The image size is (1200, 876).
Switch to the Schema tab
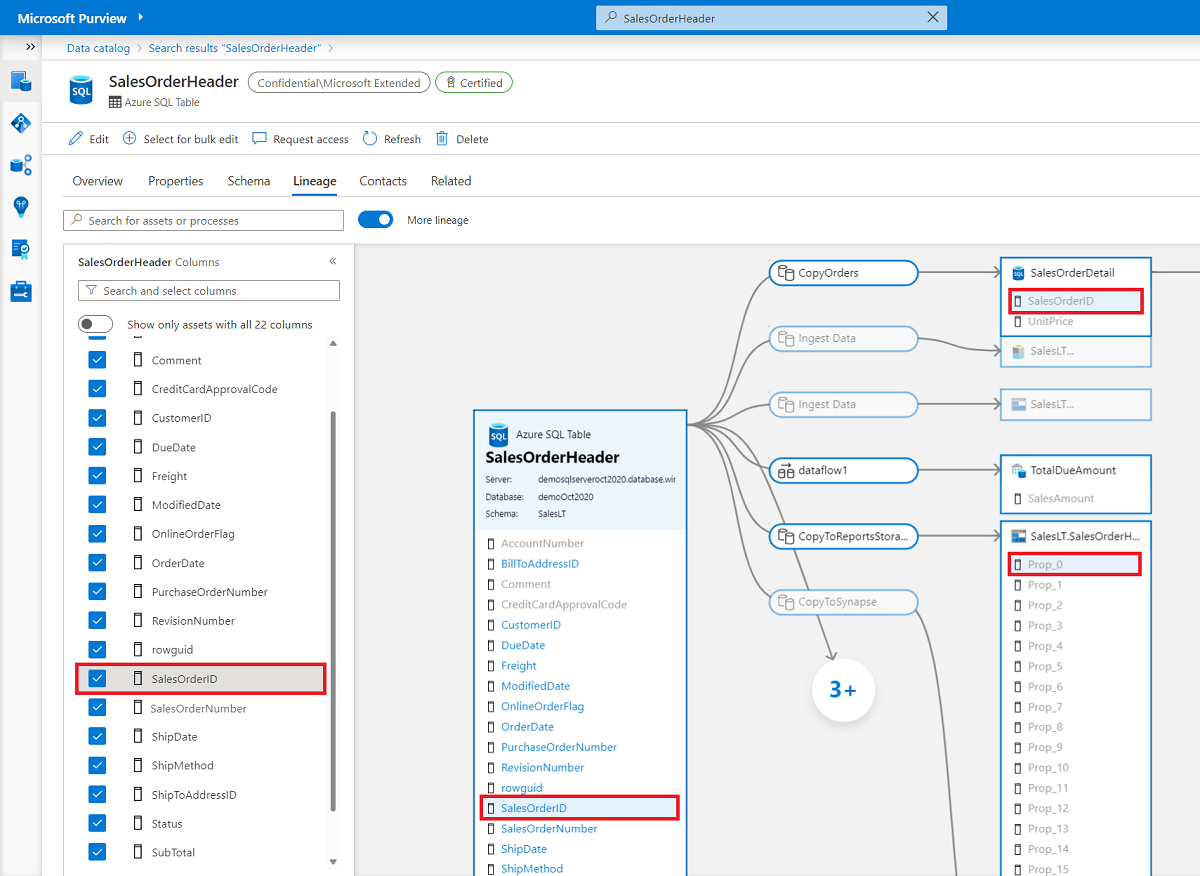pos(248,181)
